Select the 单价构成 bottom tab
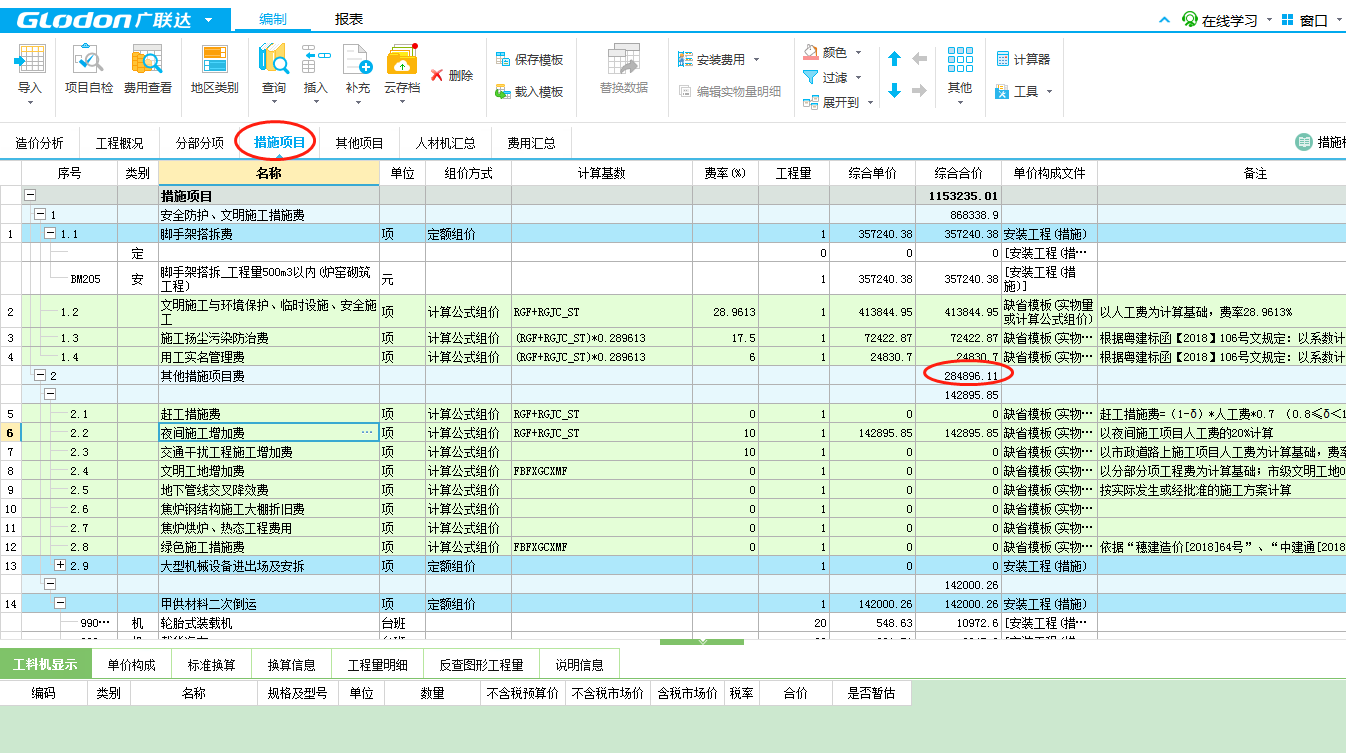1346x753 pixels. (x=131, y=664)
